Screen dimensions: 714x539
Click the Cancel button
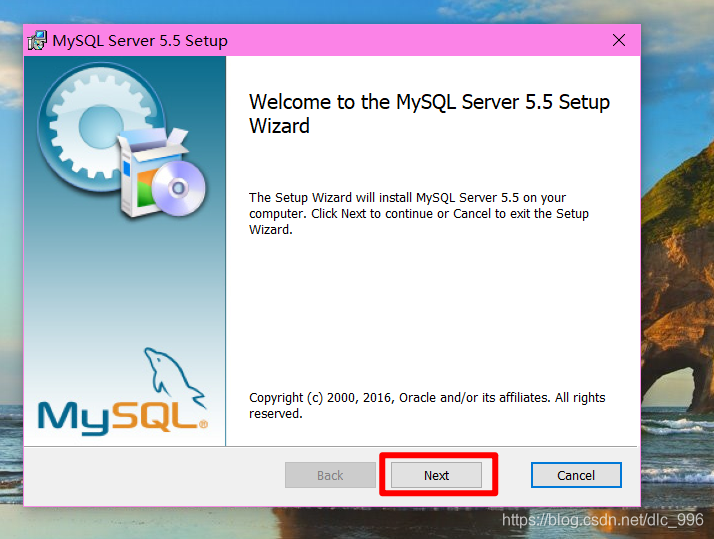(576, 475)
